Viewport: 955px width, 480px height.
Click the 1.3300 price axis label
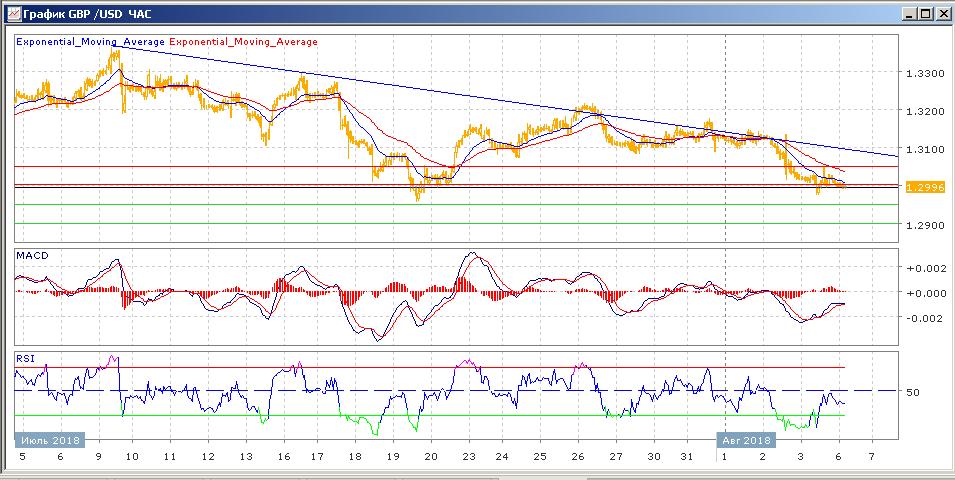[923, 74]
